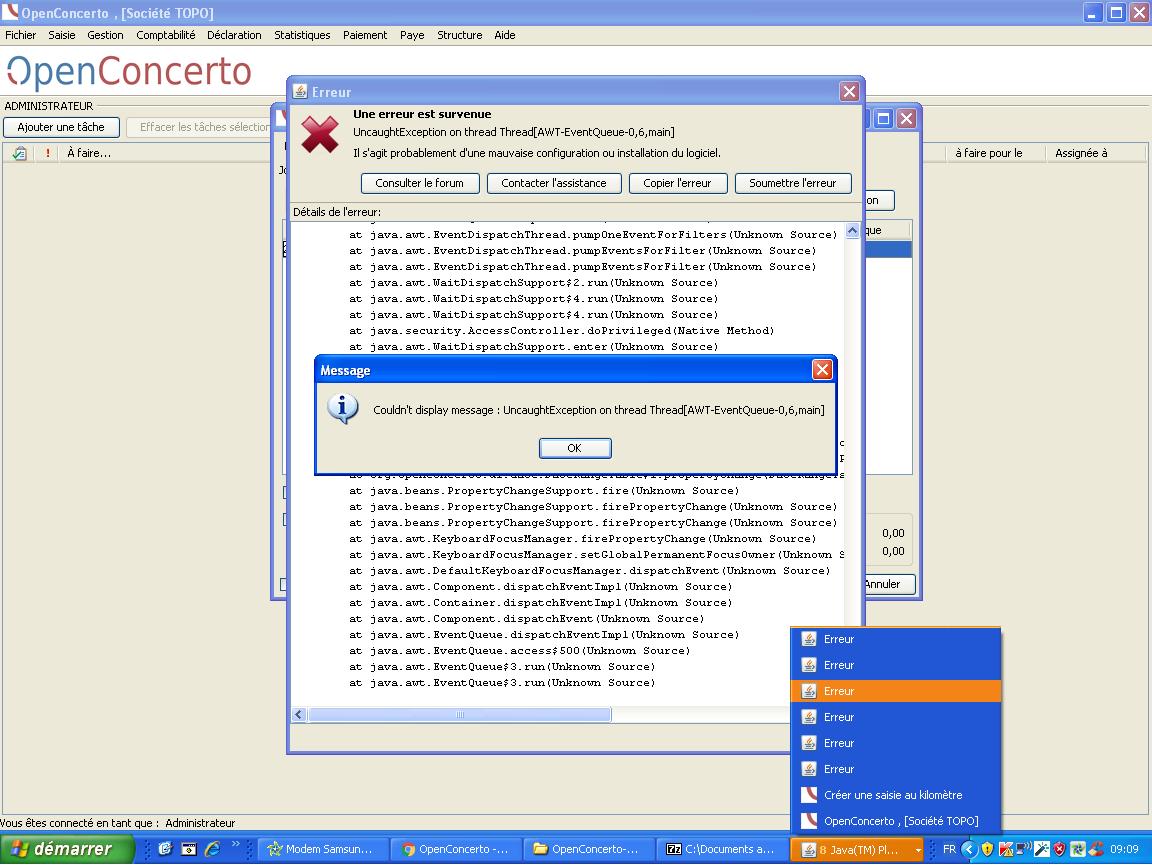Click the Consulter le forum button
Screen dimensions: 1152x866
click(420, 183)
